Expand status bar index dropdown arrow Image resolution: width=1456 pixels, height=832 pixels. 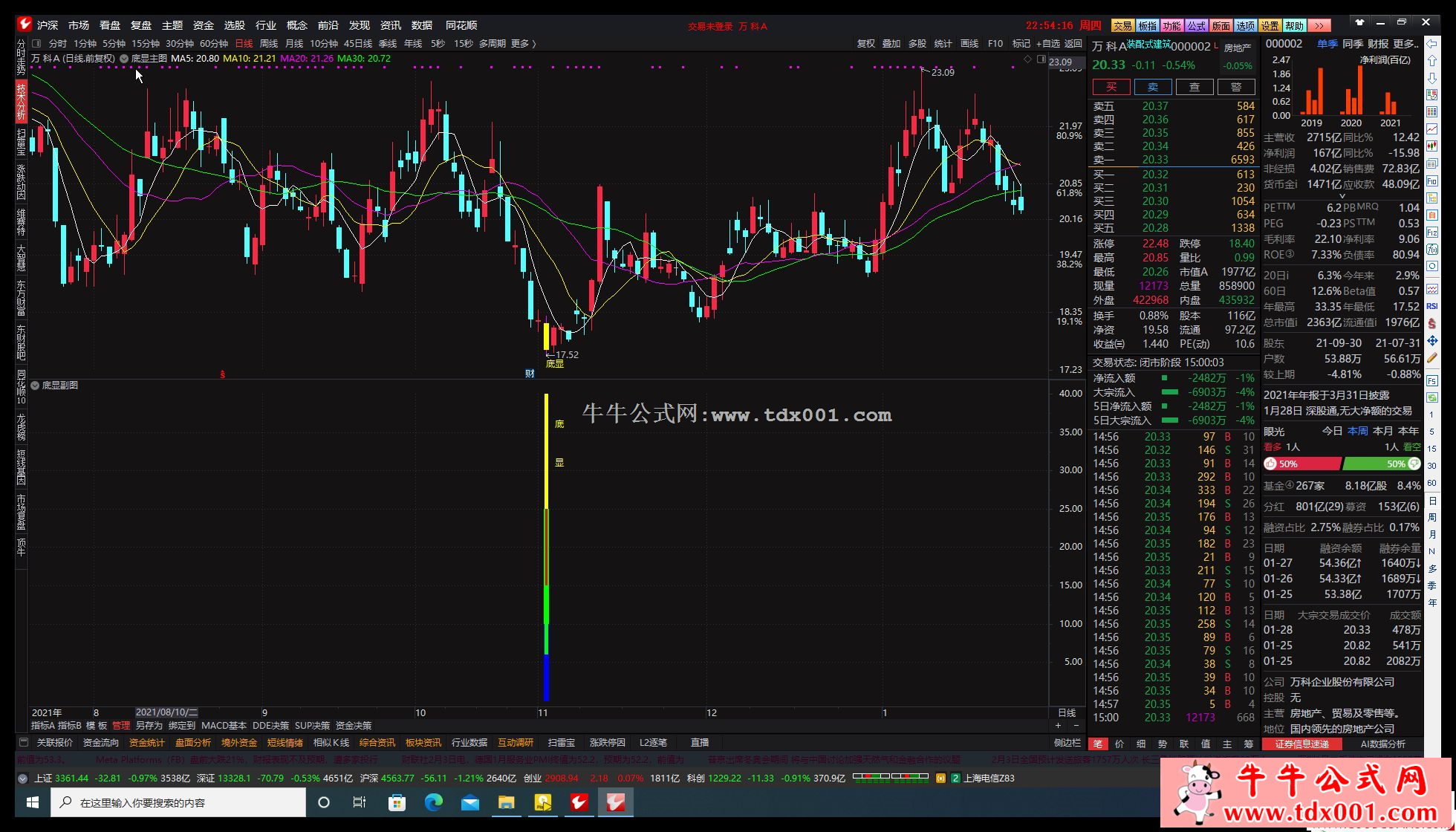tap(23, 779)
